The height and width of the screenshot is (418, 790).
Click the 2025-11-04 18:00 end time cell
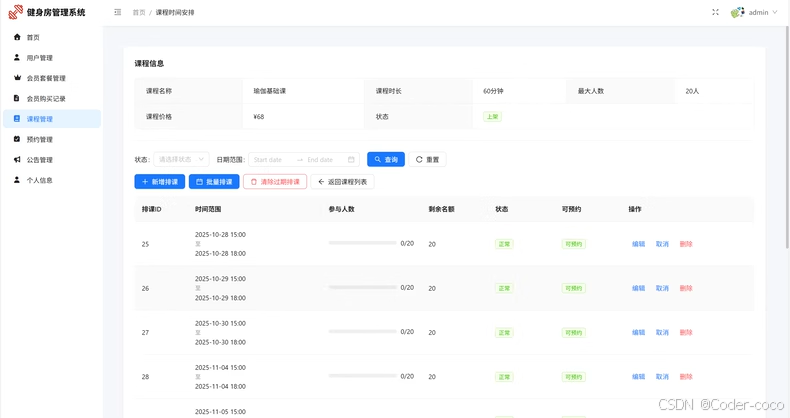click(x=220, y=386)
